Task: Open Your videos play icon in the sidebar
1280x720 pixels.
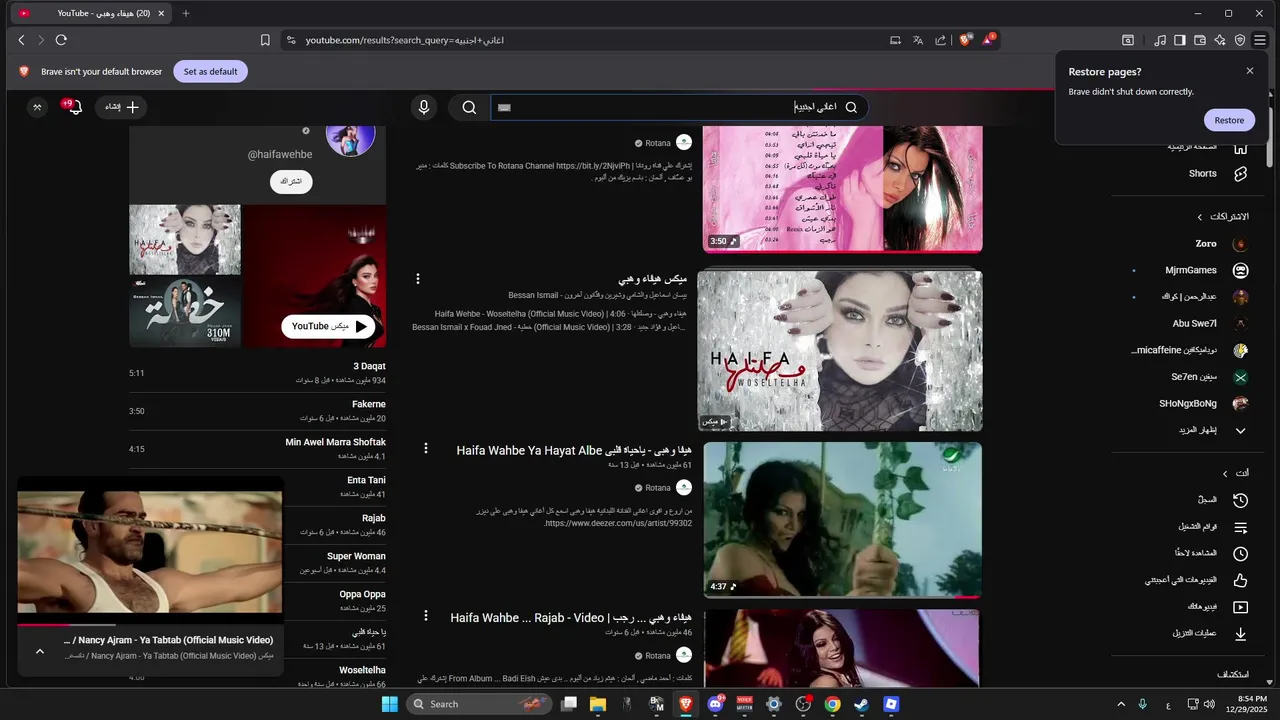Action: coord(1240,607)
